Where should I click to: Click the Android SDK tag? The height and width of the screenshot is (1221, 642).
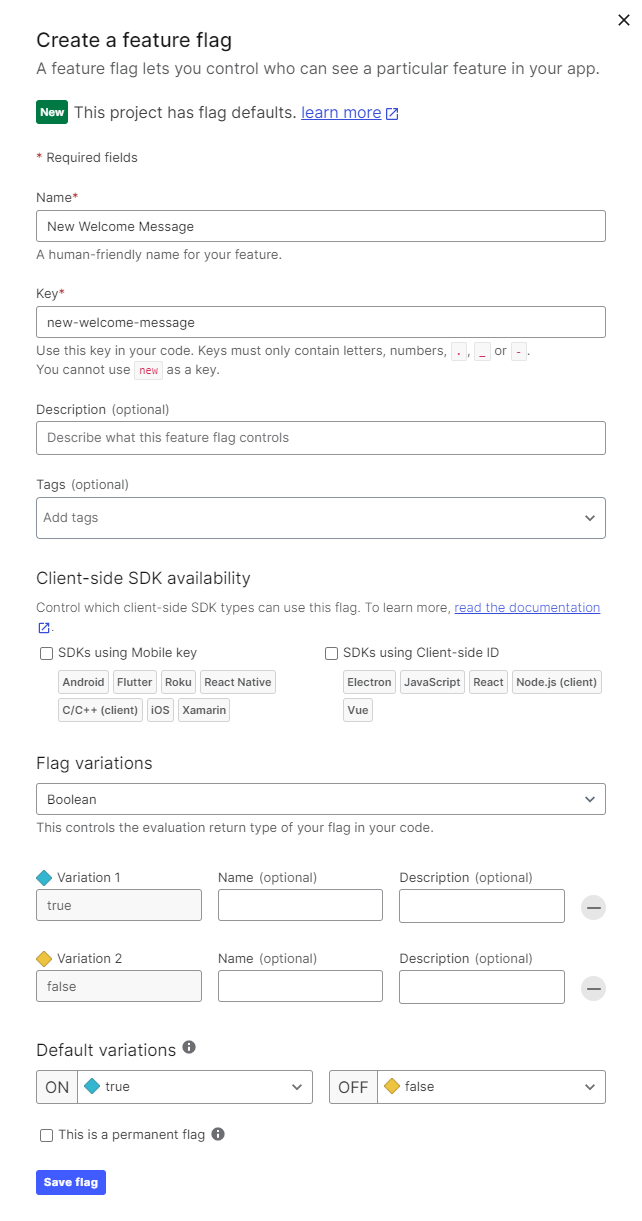pos(83,682)
